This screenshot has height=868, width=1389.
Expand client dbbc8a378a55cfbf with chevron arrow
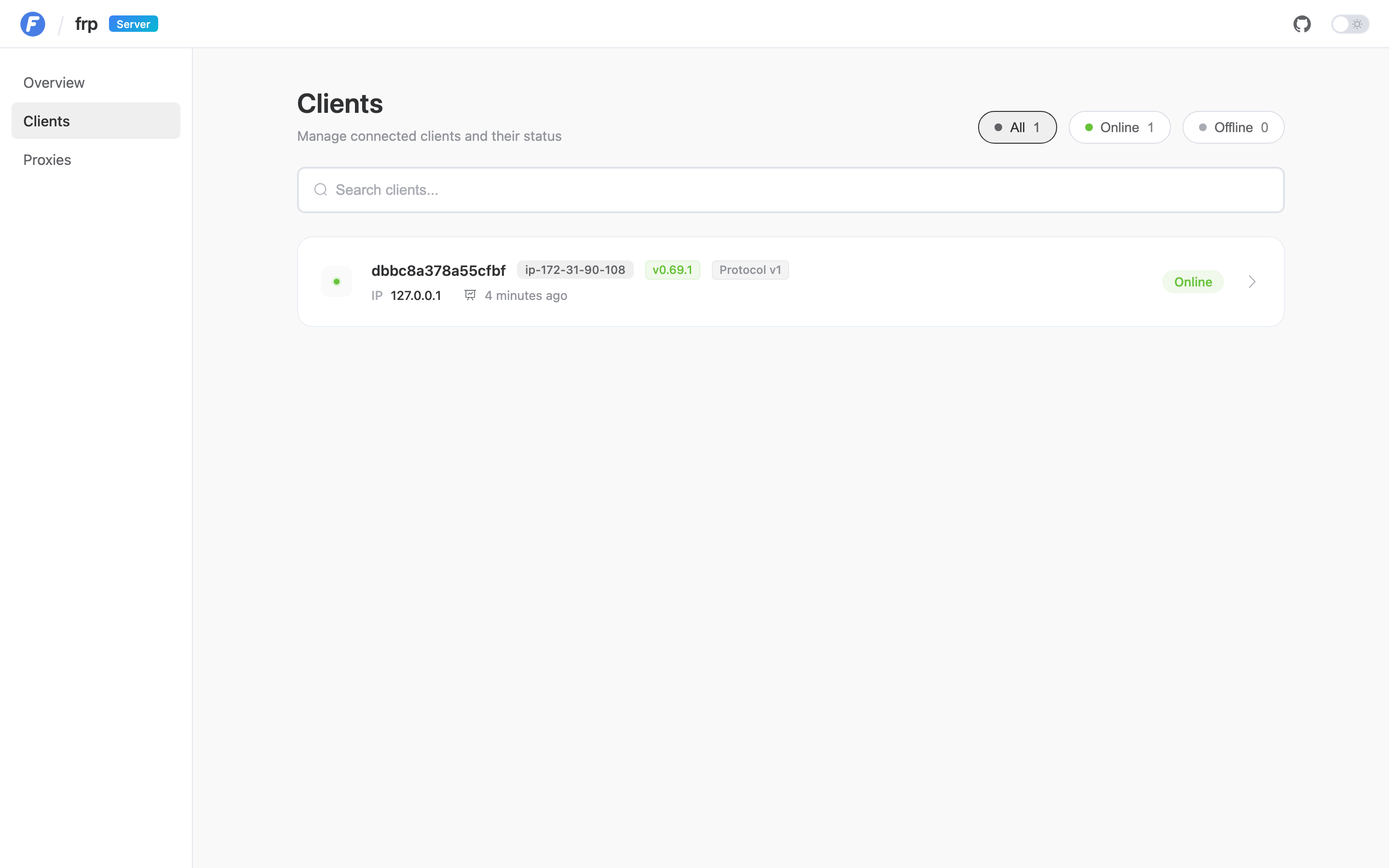click(1252, 281)
